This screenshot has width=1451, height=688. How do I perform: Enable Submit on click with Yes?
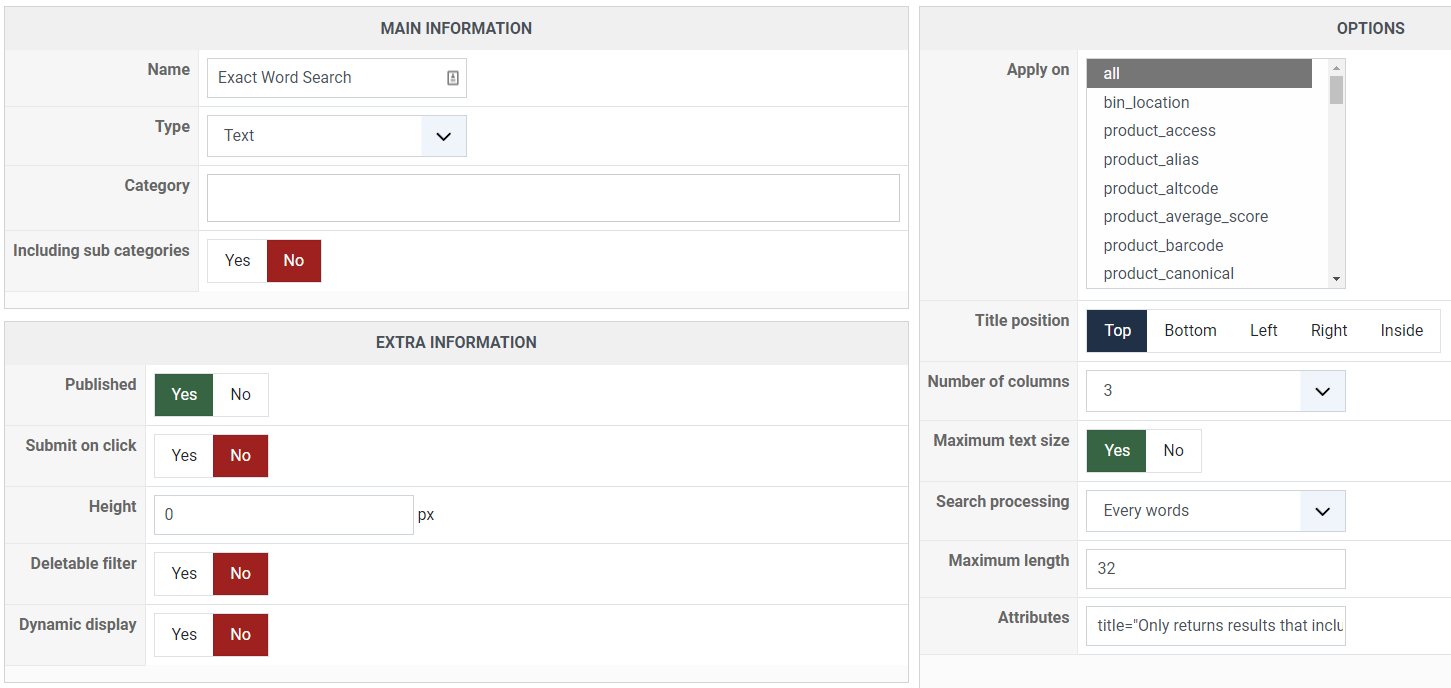coord(184,456)
